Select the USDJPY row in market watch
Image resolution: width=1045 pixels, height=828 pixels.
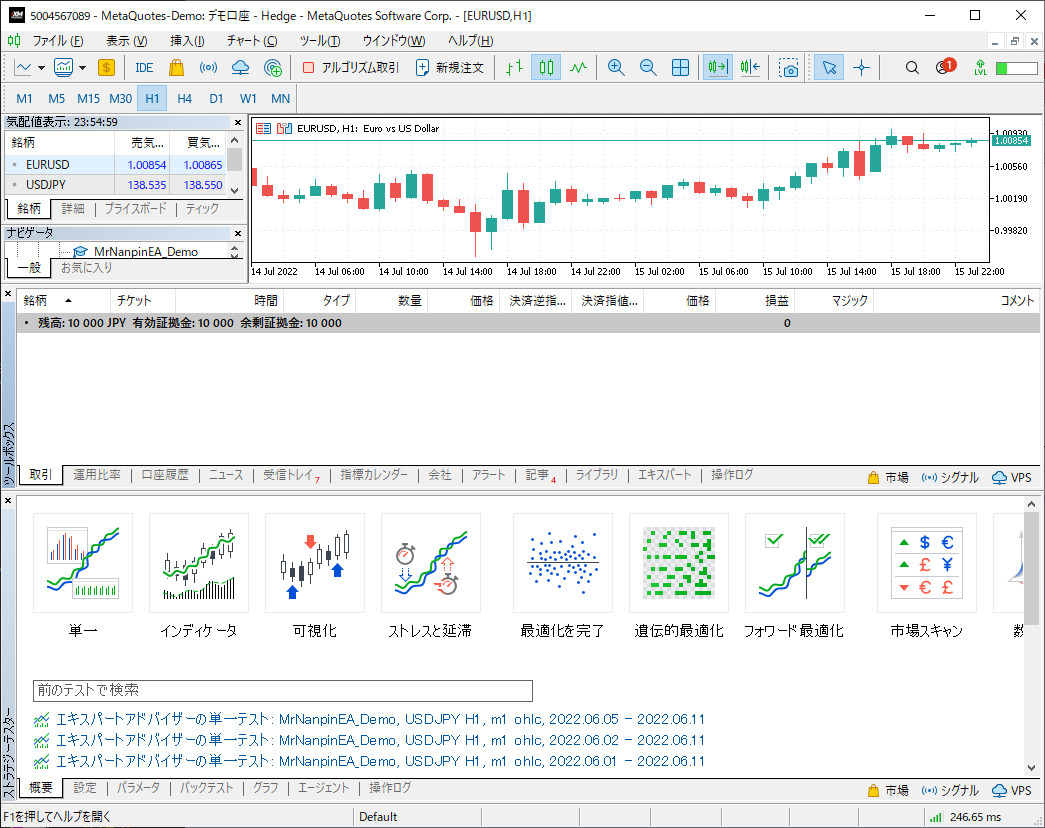pyautogui.click(x=116, y=185)
